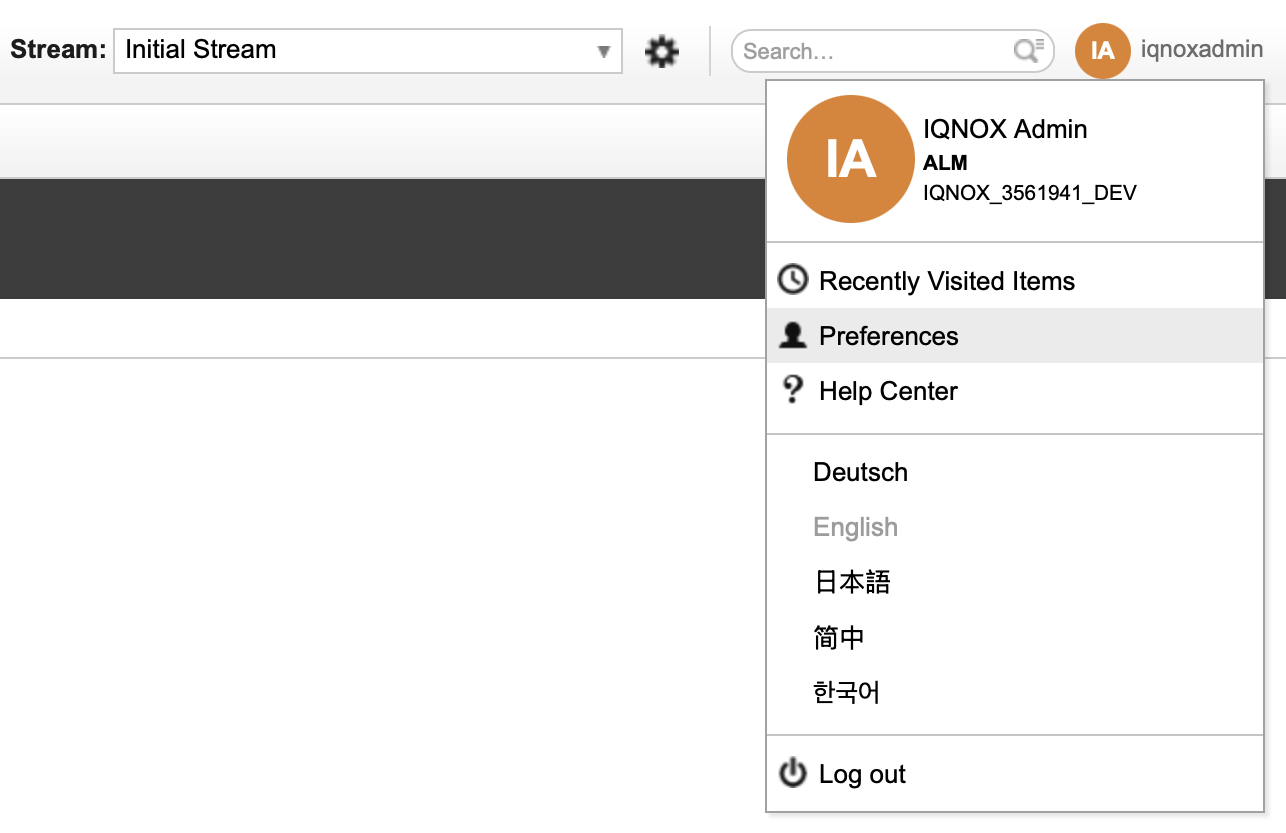Open Preferences from the user menu

(x=1015, y=336)
